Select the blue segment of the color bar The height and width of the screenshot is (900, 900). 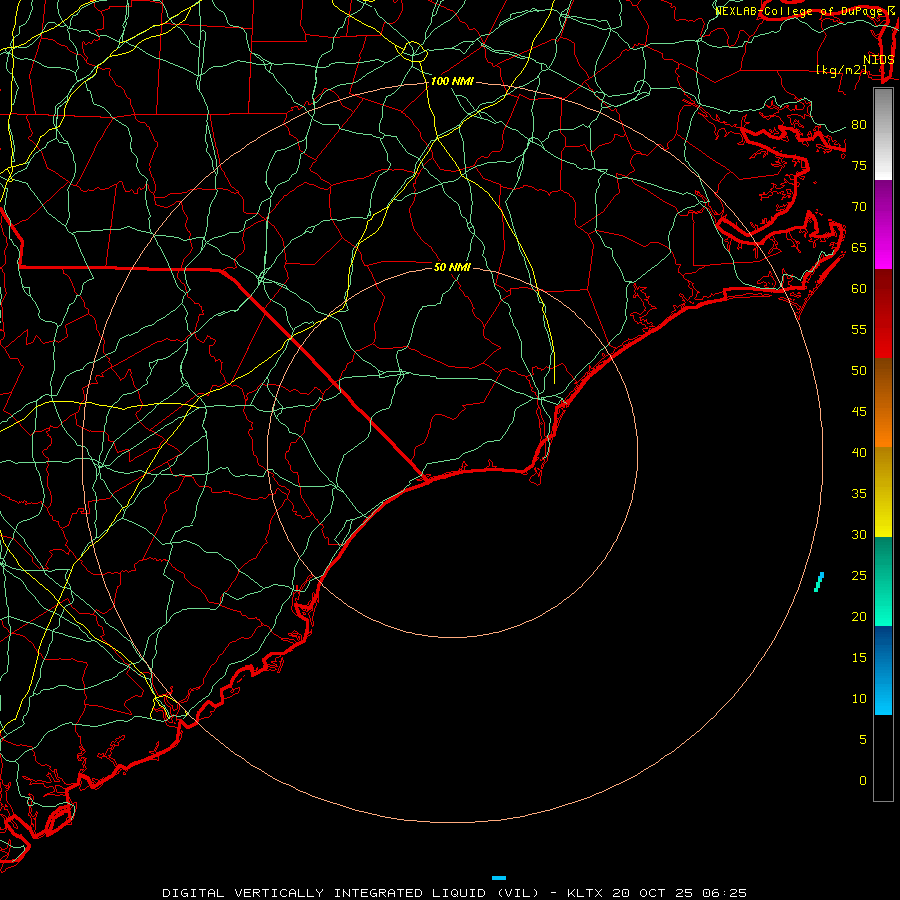pyautogui.click(x=883, y=670)
